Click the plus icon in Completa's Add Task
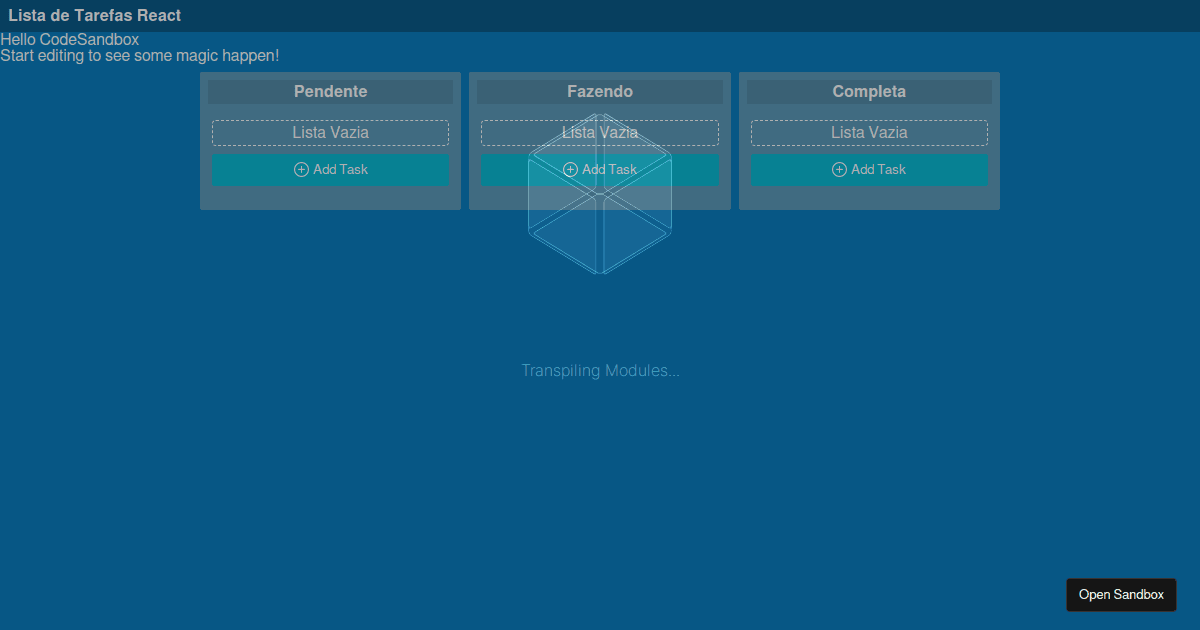The height and width of the screenshot is (630, 1200). coord(839,169)
